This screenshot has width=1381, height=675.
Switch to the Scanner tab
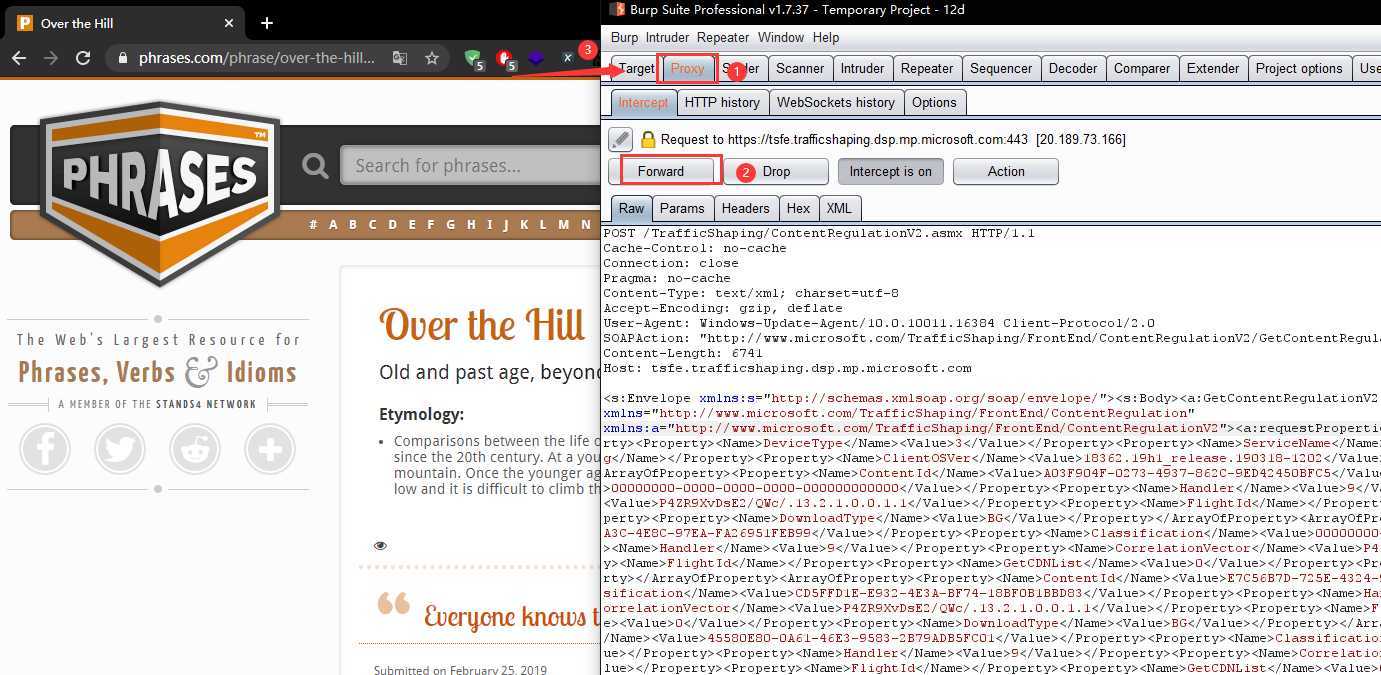[800, 69]
